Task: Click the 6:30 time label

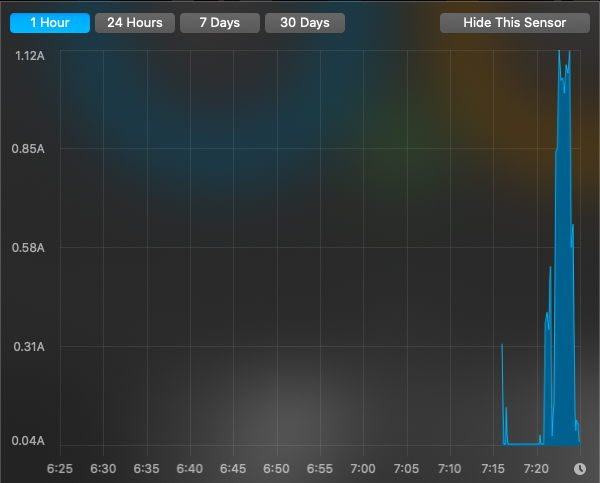Action: 103,469
